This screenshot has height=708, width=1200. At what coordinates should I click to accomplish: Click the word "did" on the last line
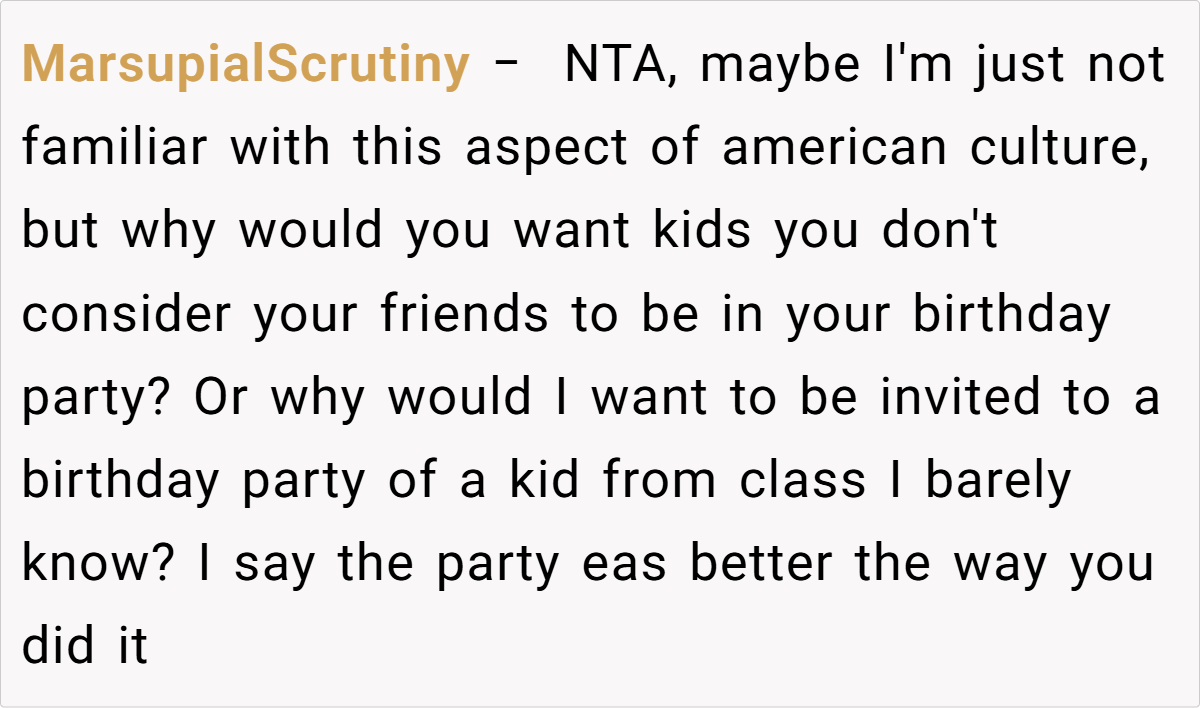pos(58,646)
